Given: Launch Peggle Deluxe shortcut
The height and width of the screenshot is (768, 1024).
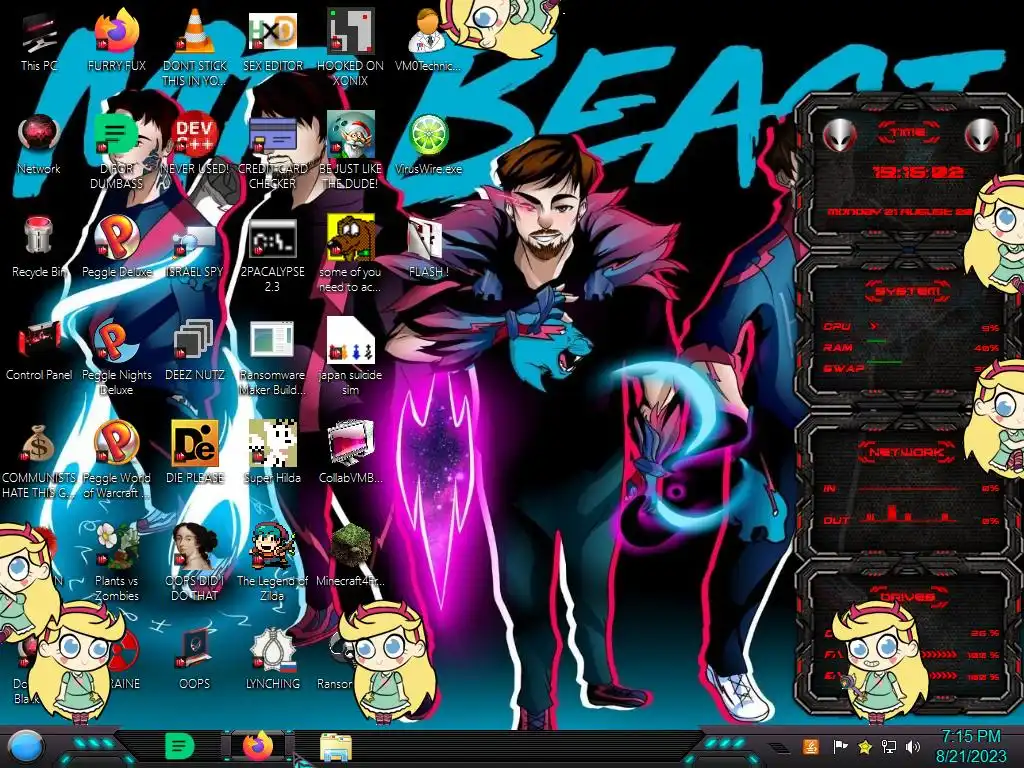Looking at the screenshot, I should [x=116, y=248].
